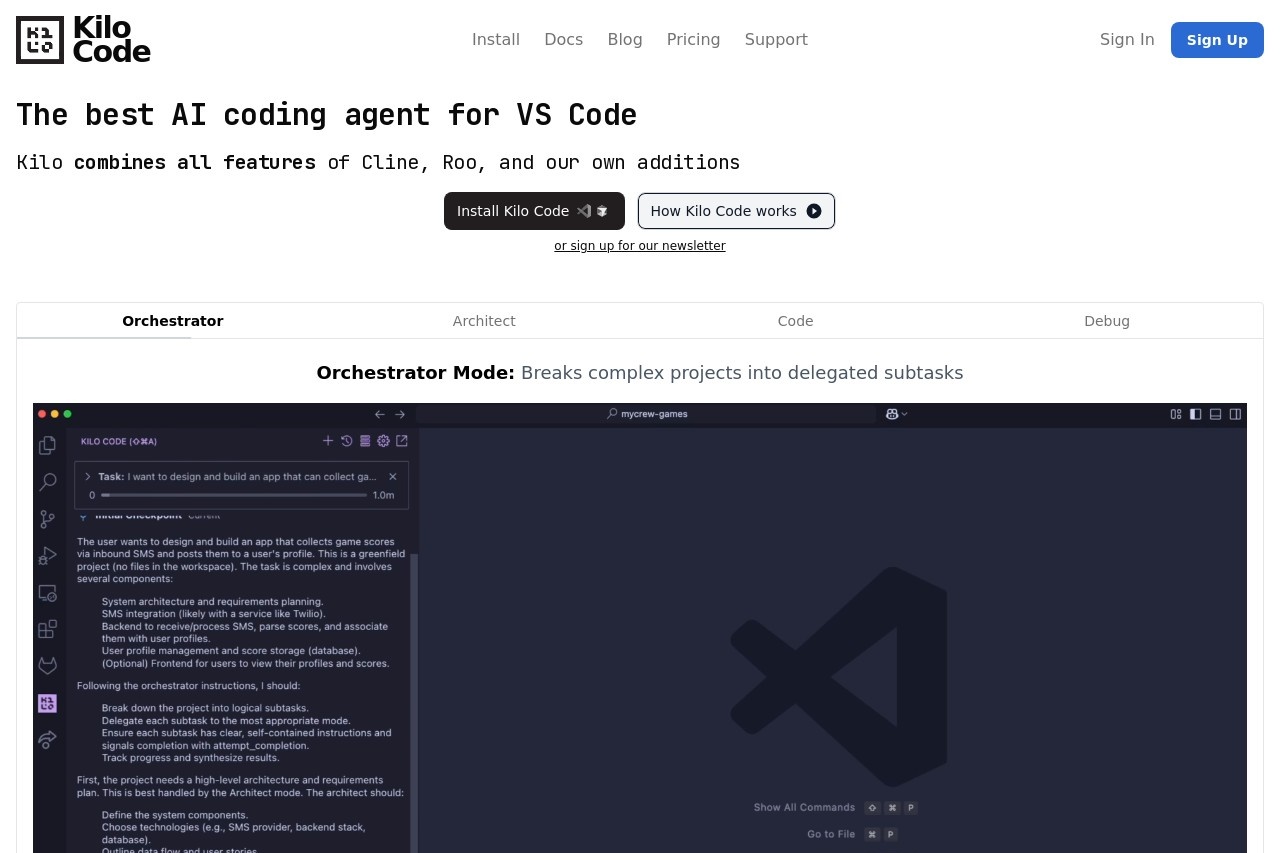Click Go to File hint text
This screenshot has height=853, width=1280.
coord(831,834)
